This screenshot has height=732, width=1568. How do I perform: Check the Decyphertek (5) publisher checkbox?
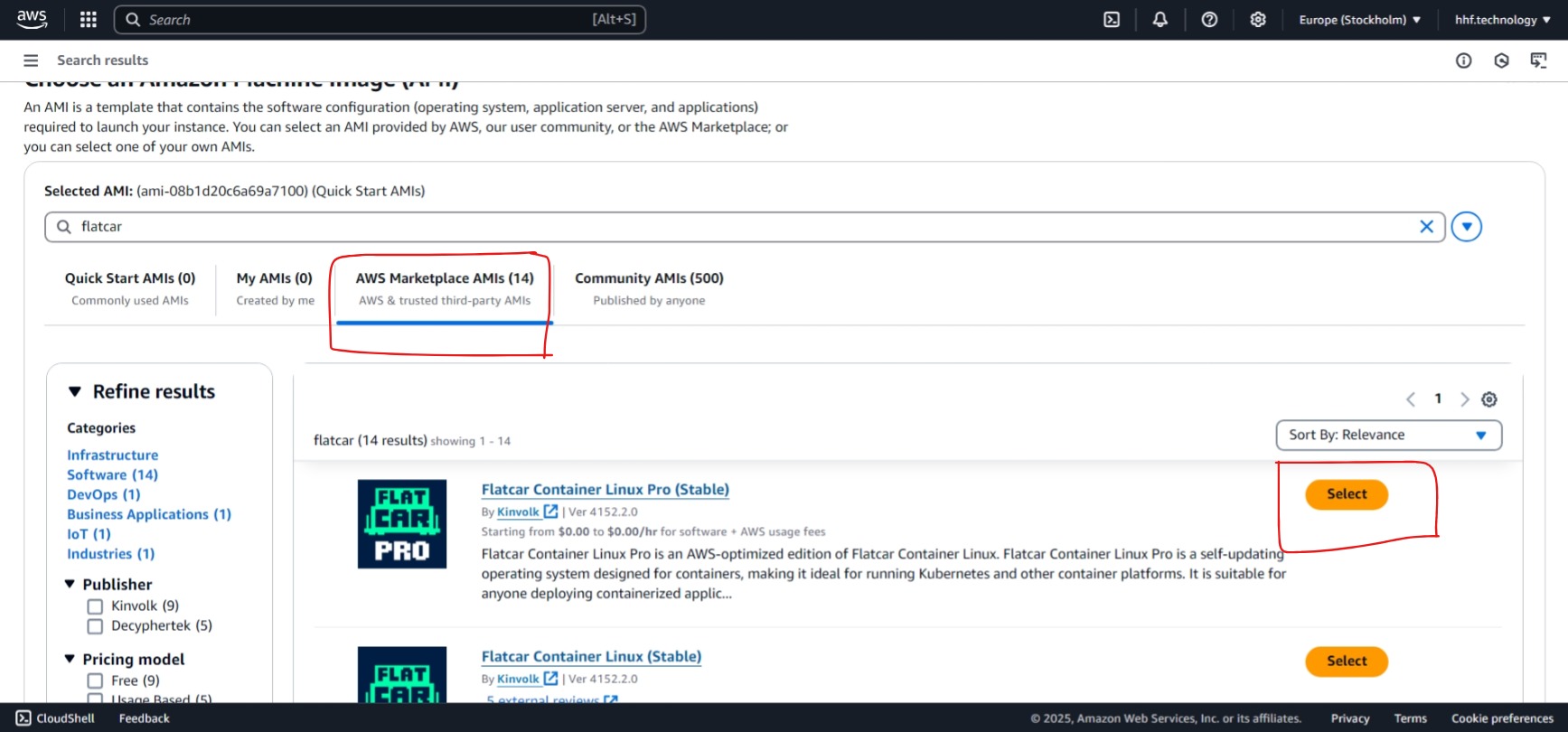[x=95, y=626]
